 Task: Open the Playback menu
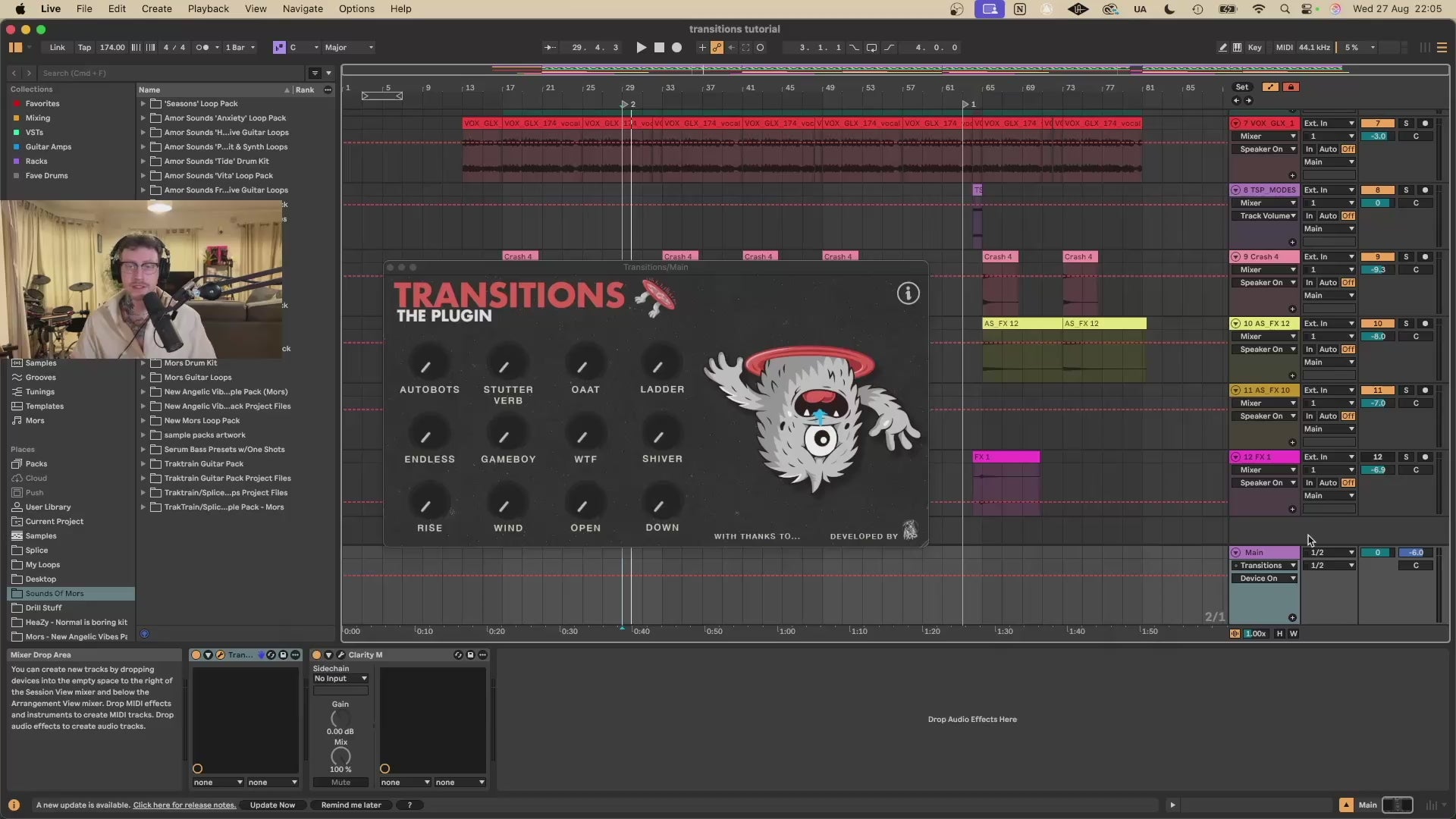(x=209, y=9)
